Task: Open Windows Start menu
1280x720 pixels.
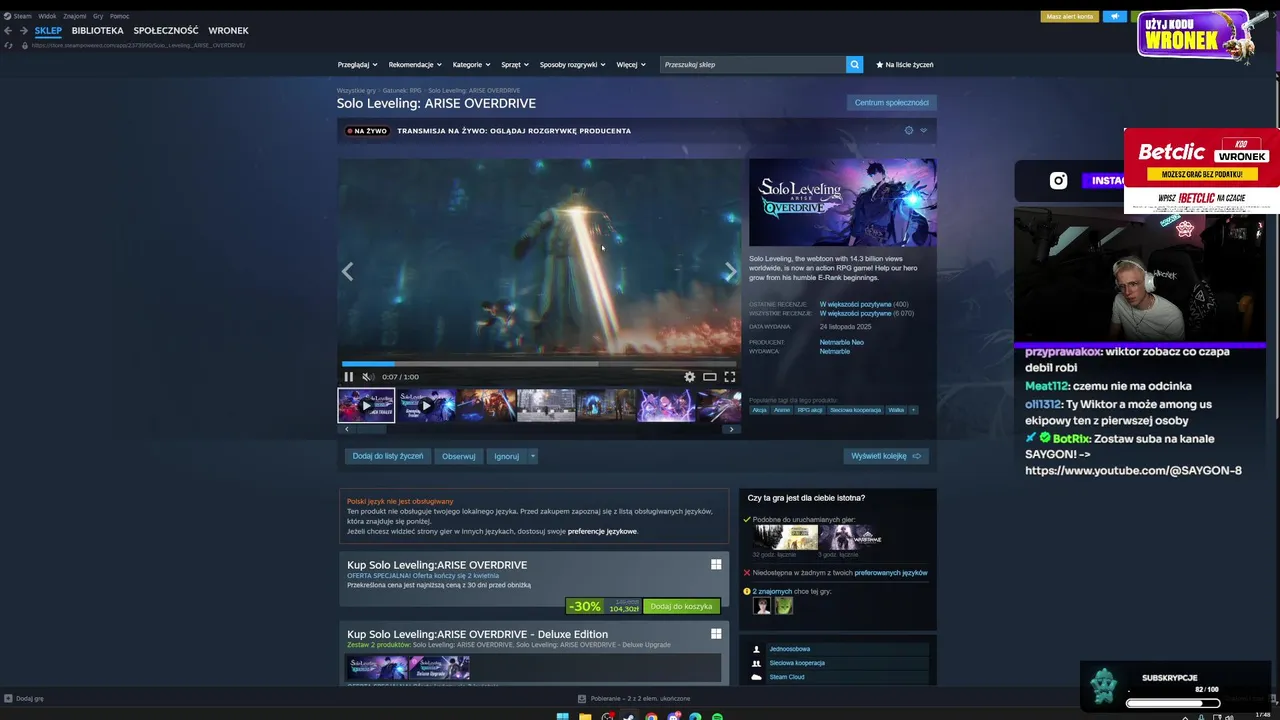Action: (x=562, y=716)
